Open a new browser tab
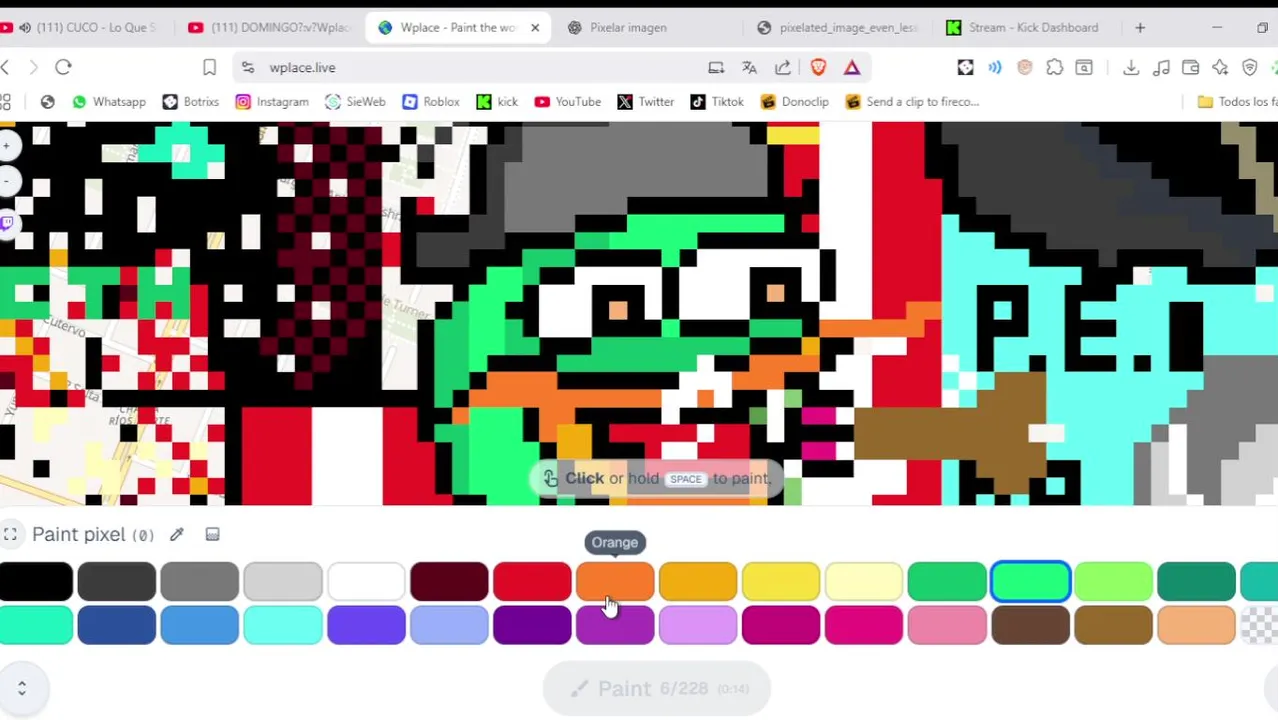1278x720 pixels. [1140, 27]
